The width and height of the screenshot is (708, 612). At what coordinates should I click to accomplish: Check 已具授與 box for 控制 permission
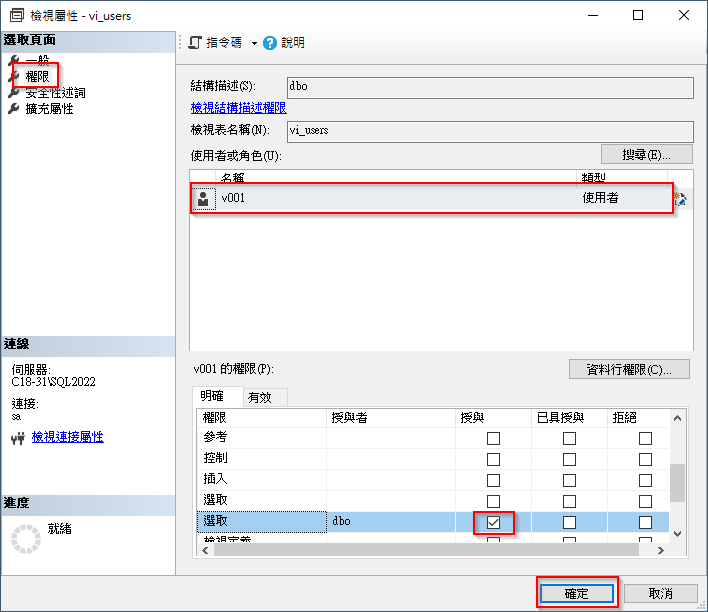569,459
